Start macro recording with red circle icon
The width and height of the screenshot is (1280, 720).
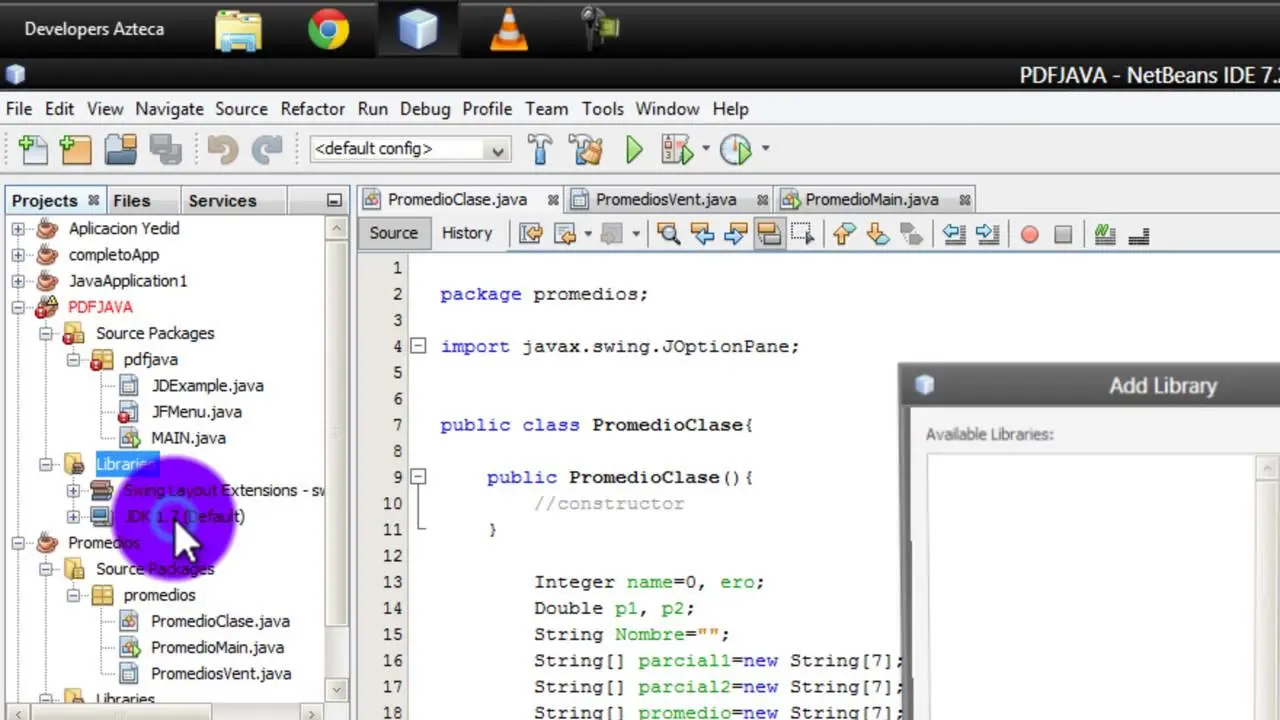(x=1029, y=234)
